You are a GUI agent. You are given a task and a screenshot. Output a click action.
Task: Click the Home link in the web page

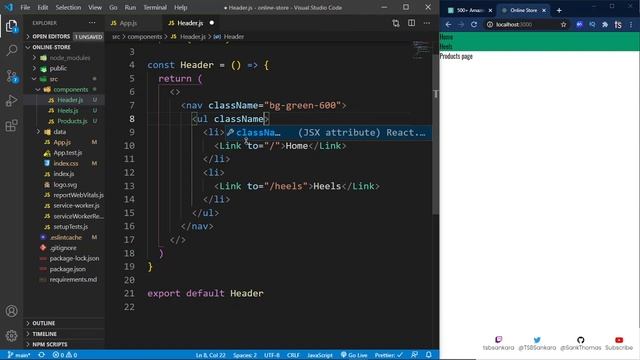pyautogui.click(x=446, y=37)
